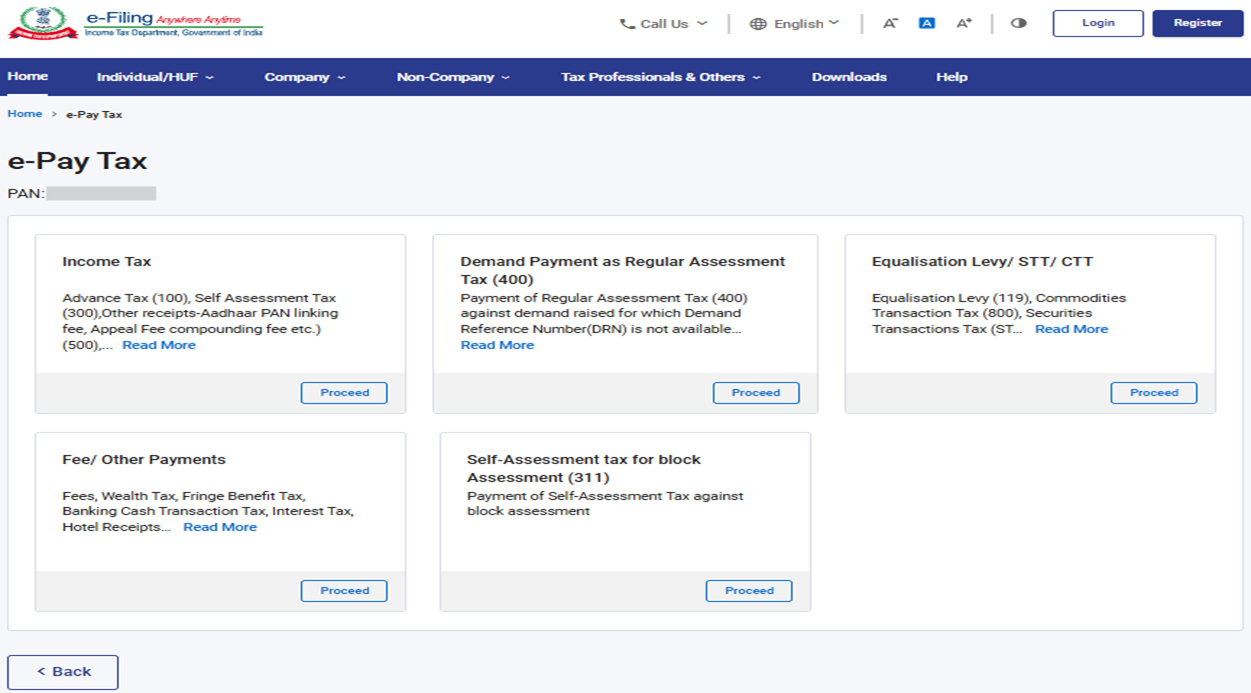Image resolution: width=1251 pixels, height=693 pixels.
Task: Expand the Tax Professionals & Others menu
Action: [x=660, y=77]
